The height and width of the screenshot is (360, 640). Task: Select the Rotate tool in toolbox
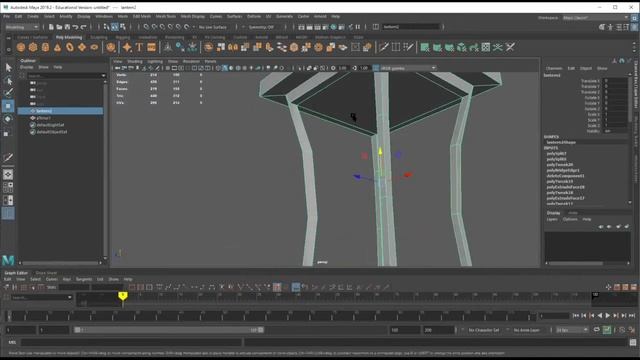click(8, 119)
